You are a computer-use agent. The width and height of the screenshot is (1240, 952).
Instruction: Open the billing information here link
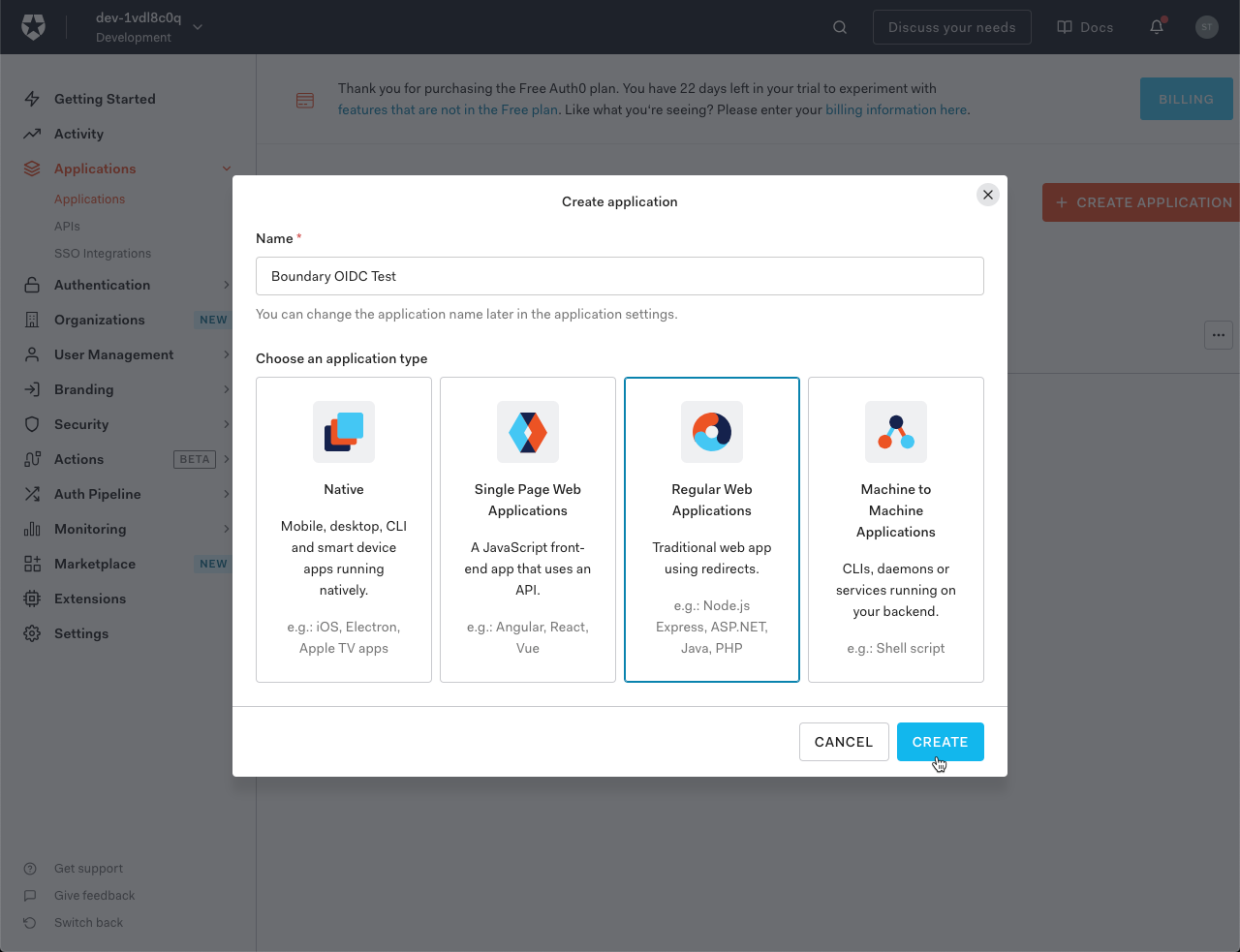[896, 109]
